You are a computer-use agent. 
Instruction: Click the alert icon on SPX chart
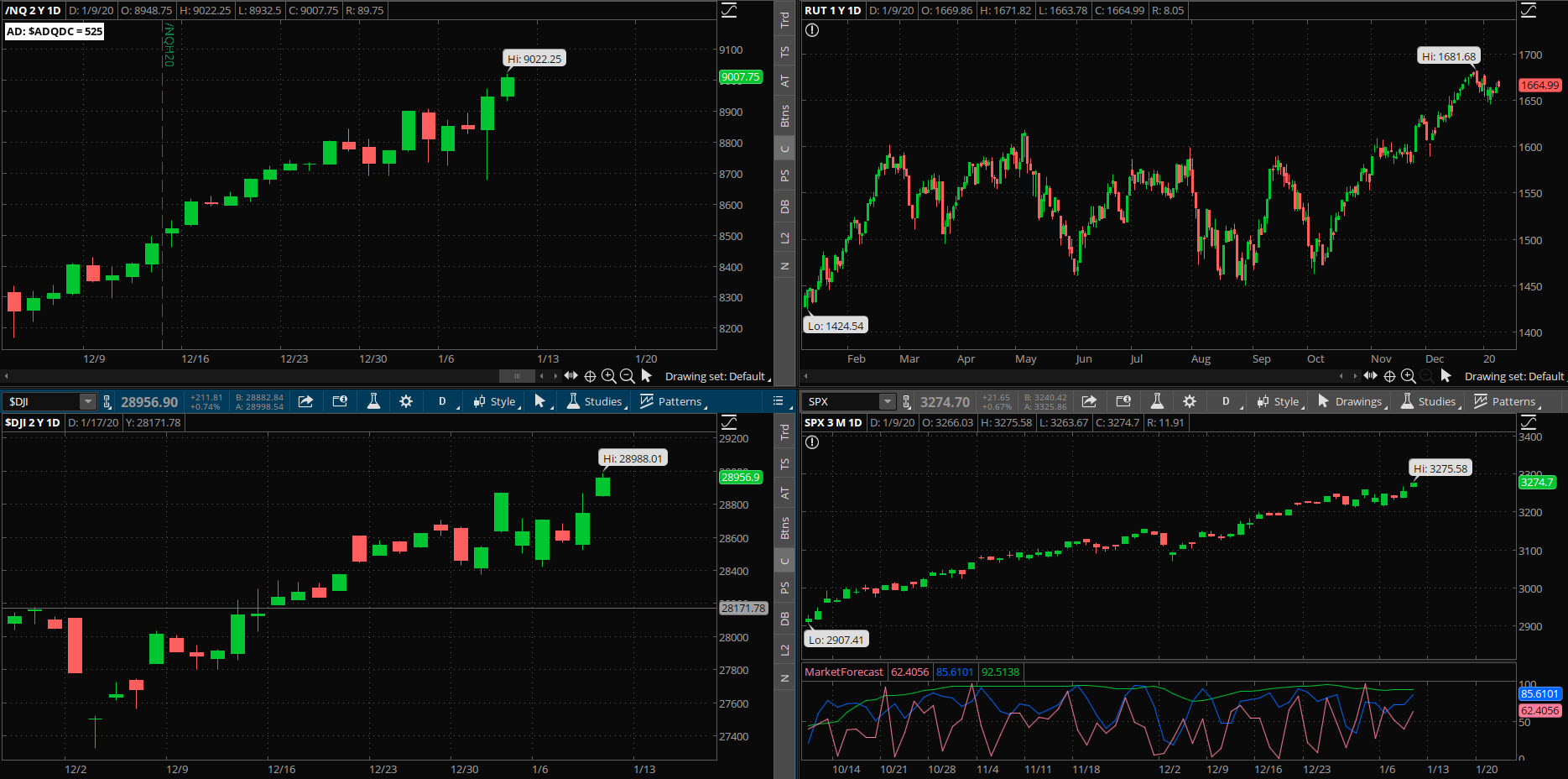pos(812,442)
